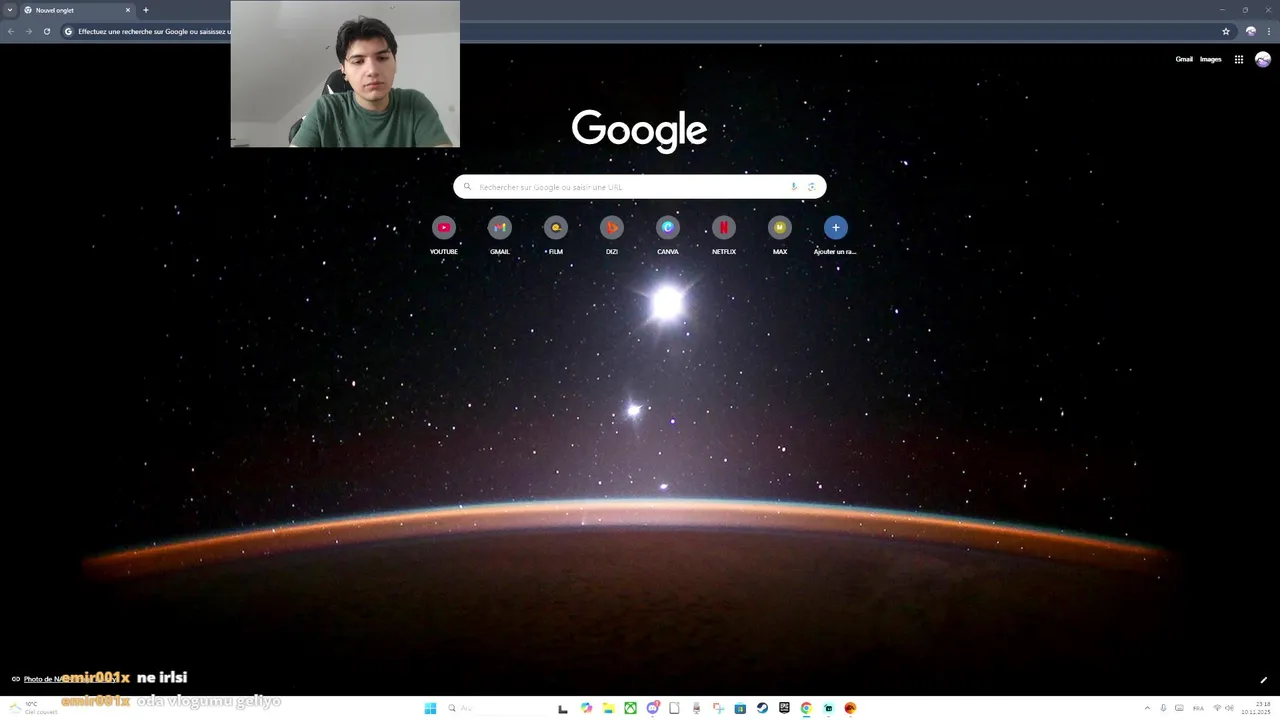Open network settings in system tray
The width and height of the screenshot is (1280, 720).
pyautogui.click(x=1217, y=708)
